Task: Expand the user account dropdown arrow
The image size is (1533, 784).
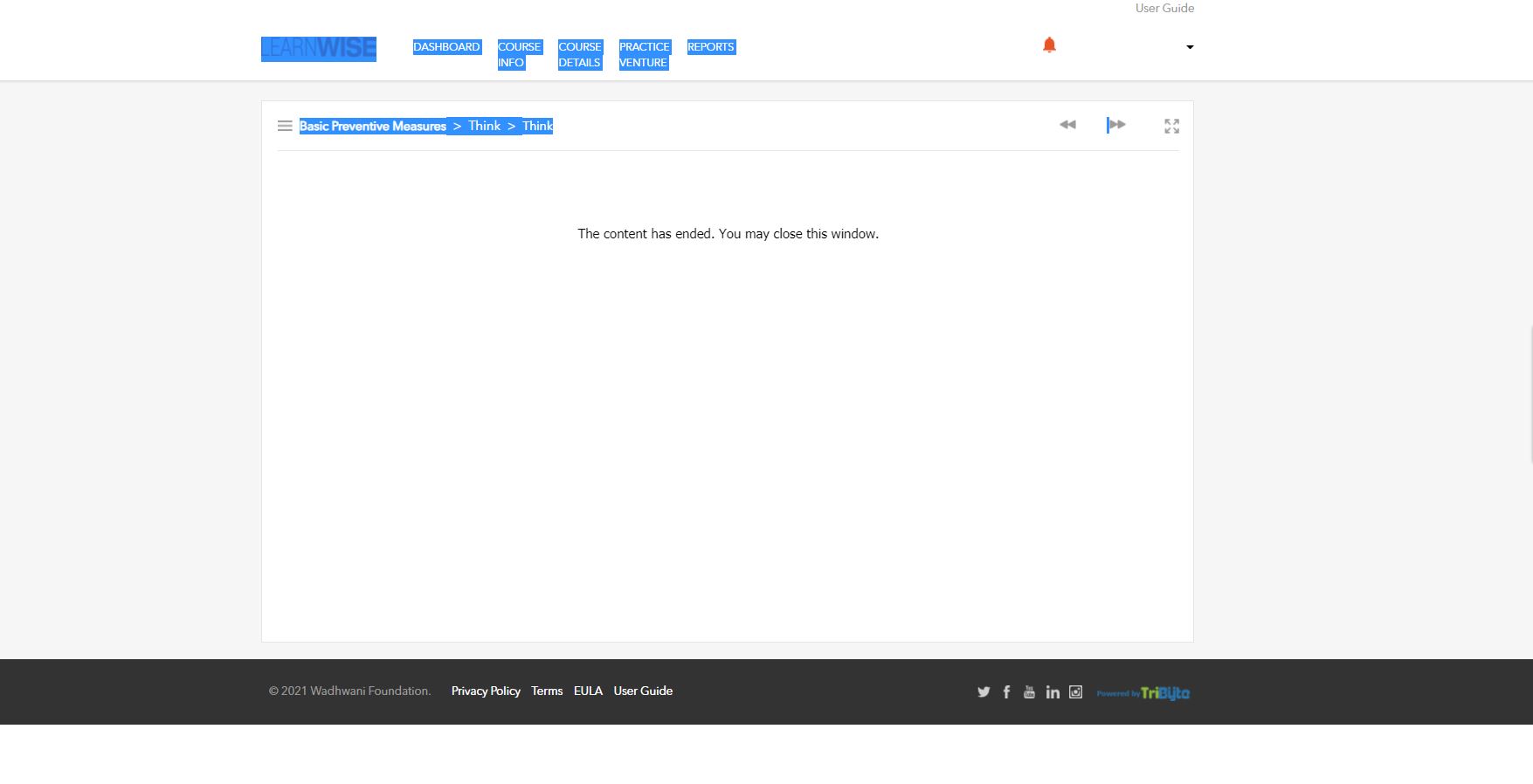Action: [1190, 47]
